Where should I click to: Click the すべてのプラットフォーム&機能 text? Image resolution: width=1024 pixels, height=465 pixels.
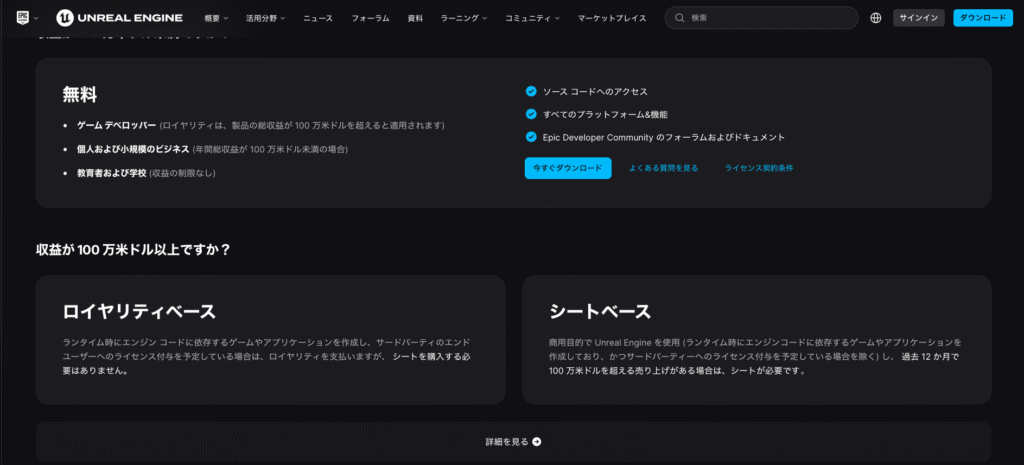(605, 115)
